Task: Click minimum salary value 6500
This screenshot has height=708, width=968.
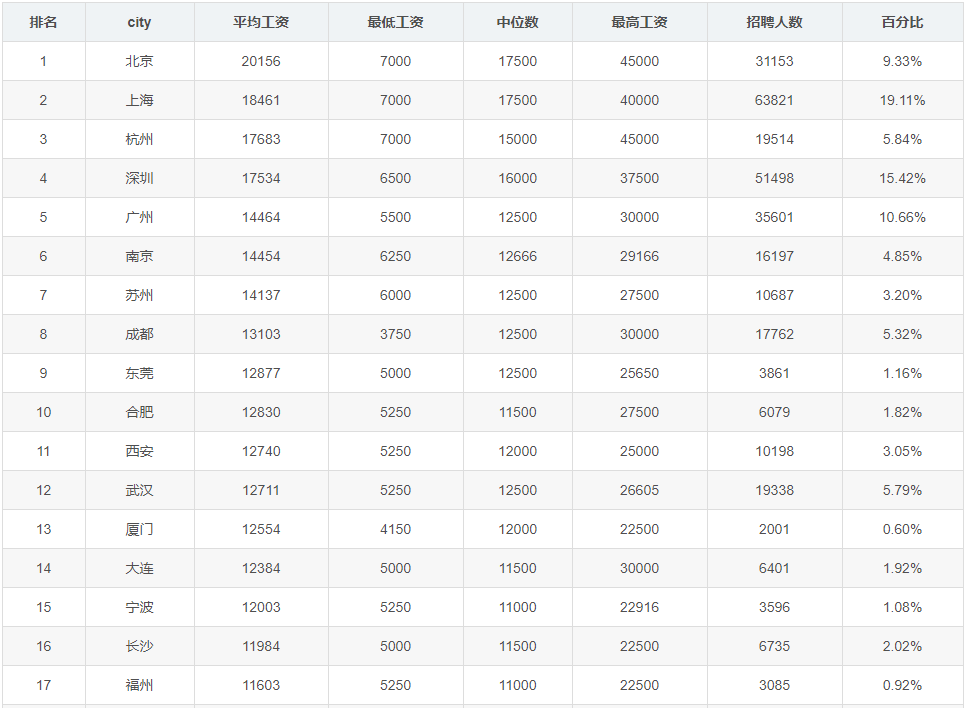Action: [x=395, y=178]
